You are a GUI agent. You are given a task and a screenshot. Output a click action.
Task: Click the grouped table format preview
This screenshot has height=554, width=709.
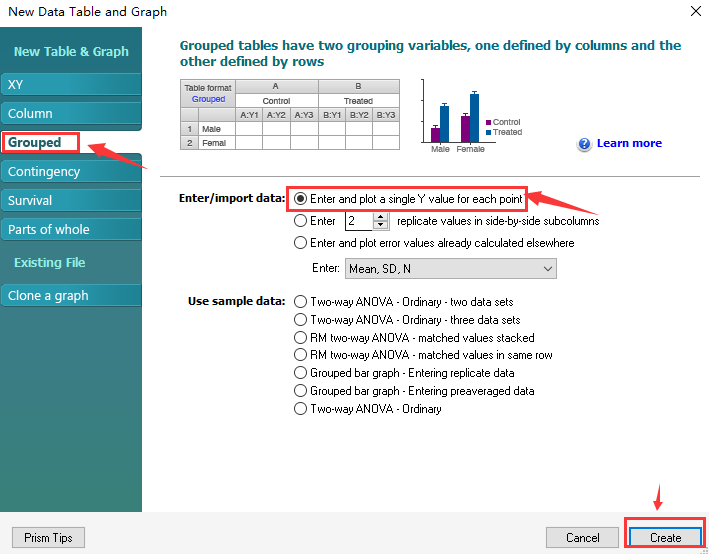(290, 114)
